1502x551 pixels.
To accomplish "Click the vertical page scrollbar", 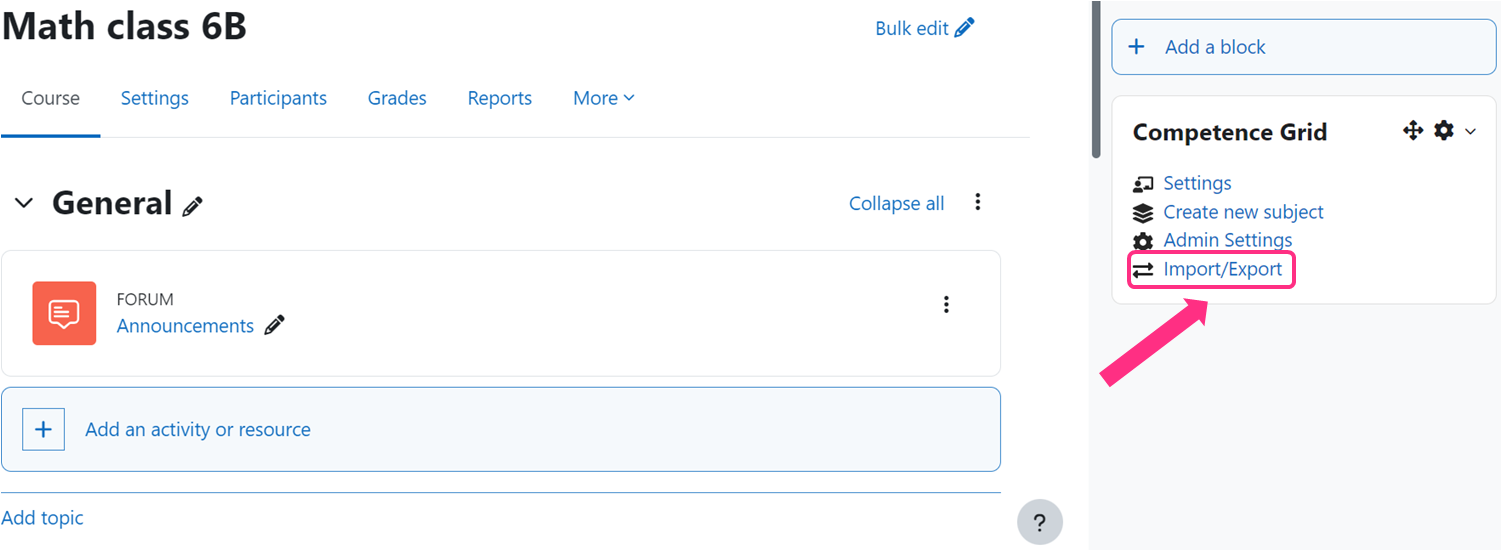I will click(x=1096, y=80).
